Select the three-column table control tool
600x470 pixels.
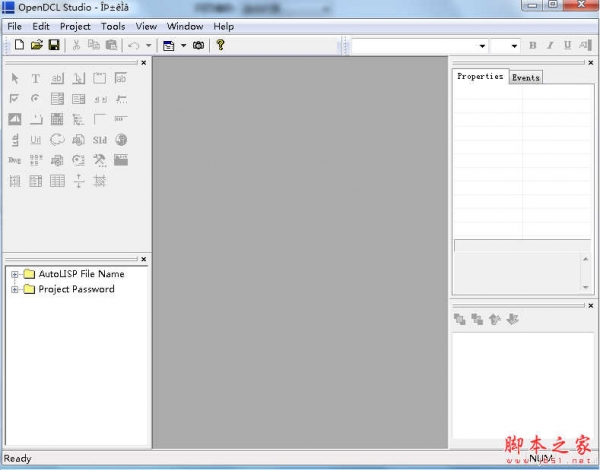[x=57, y=181]
